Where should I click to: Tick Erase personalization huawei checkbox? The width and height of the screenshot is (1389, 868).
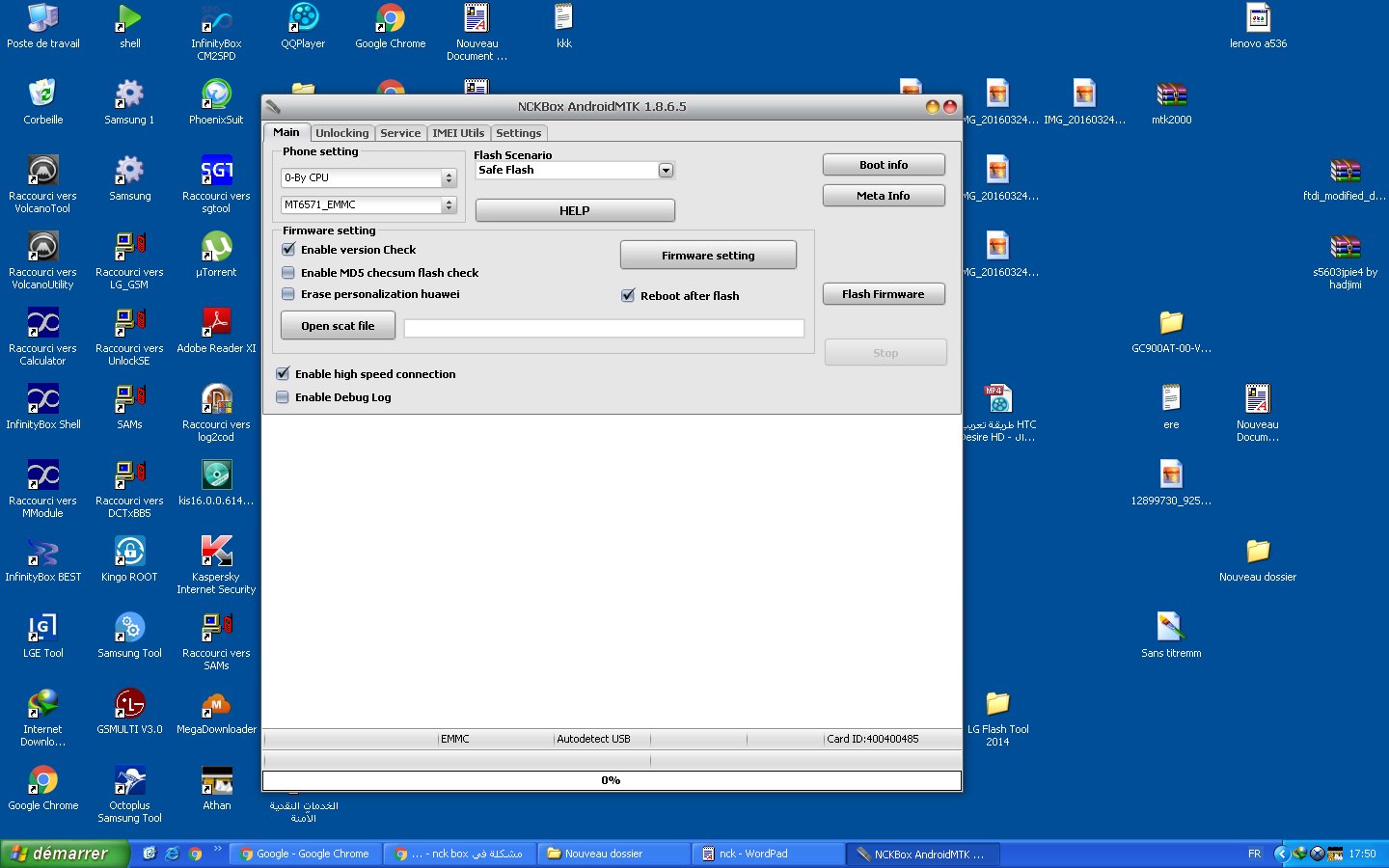tap(288, 294)
